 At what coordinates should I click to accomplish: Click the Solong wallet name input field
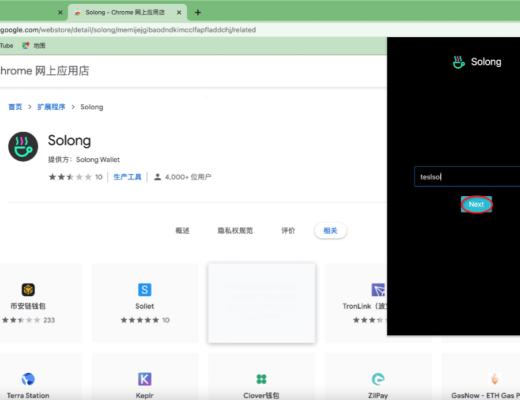tap(467, 177)
